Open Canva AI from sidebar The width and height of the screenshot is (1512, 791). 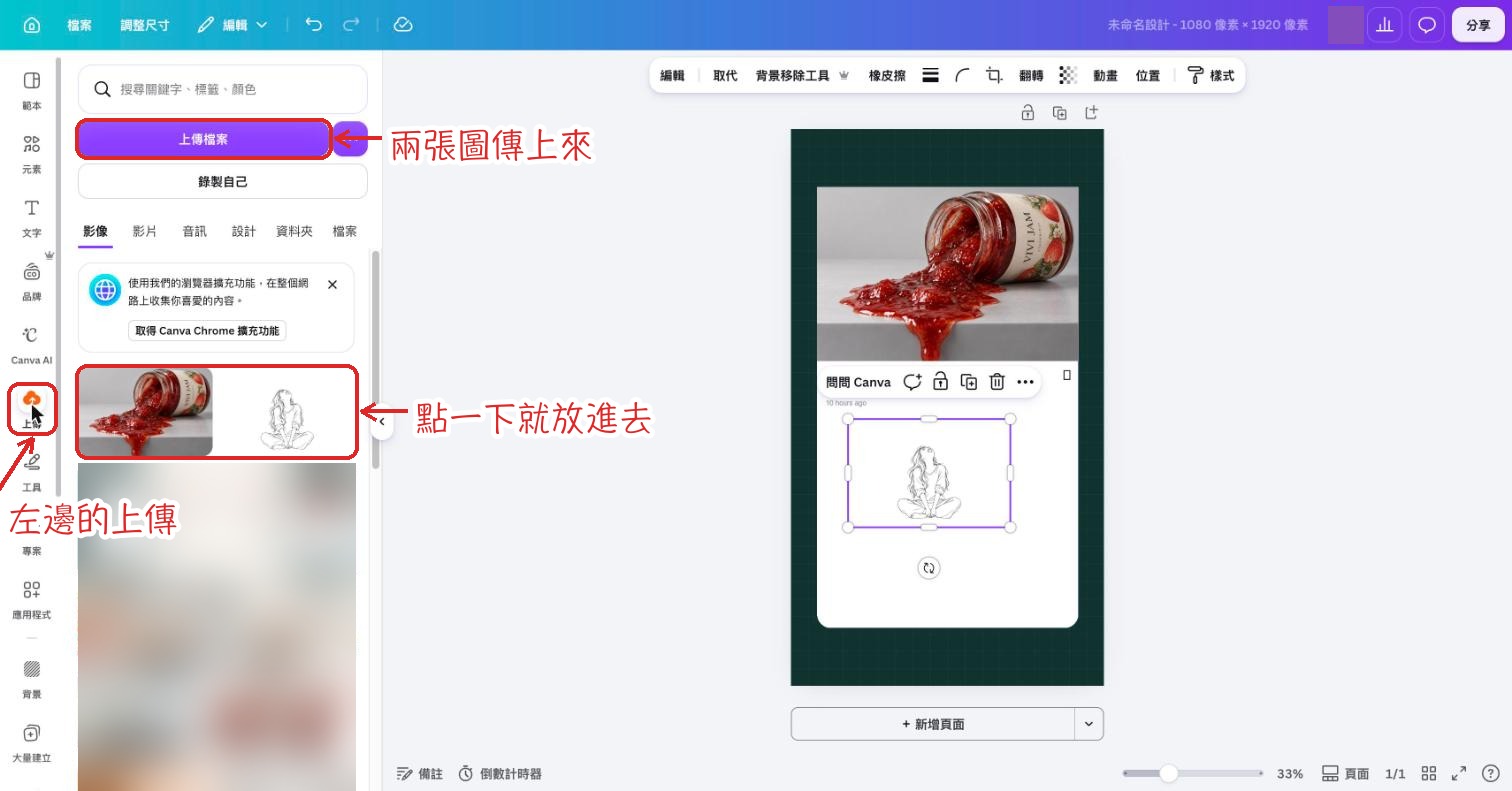click(32, 345)
